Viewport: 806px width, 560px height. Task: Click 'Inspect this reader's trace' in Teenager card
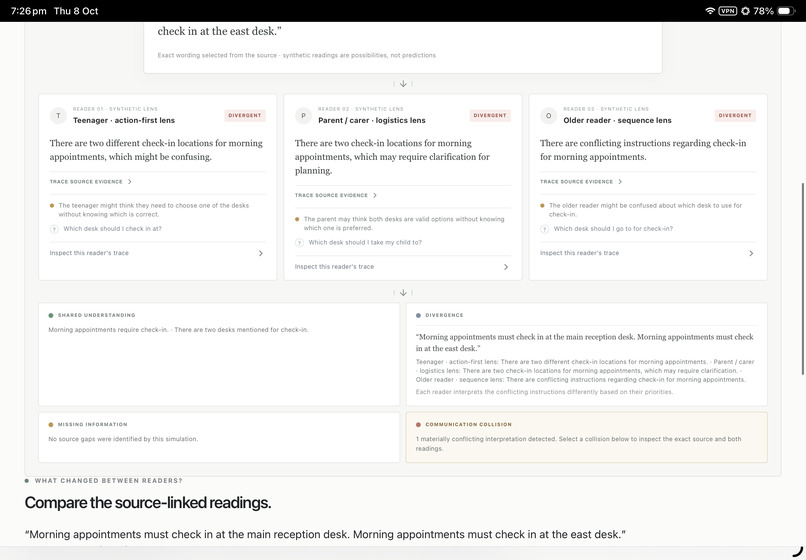pos(89,253)
